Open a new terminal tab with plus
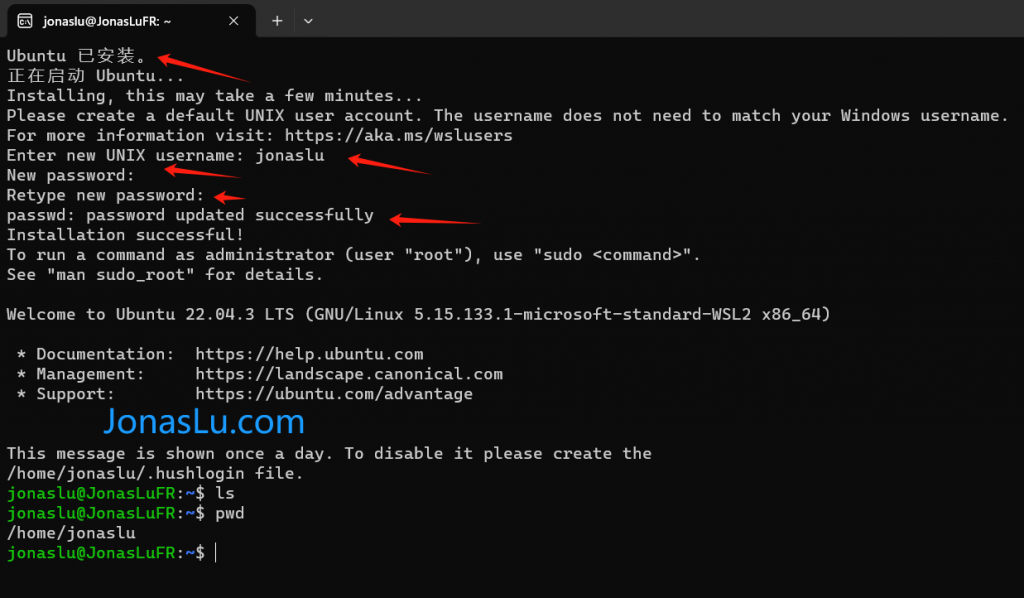This screenshot has height=598, width=1024. (277, 21)
